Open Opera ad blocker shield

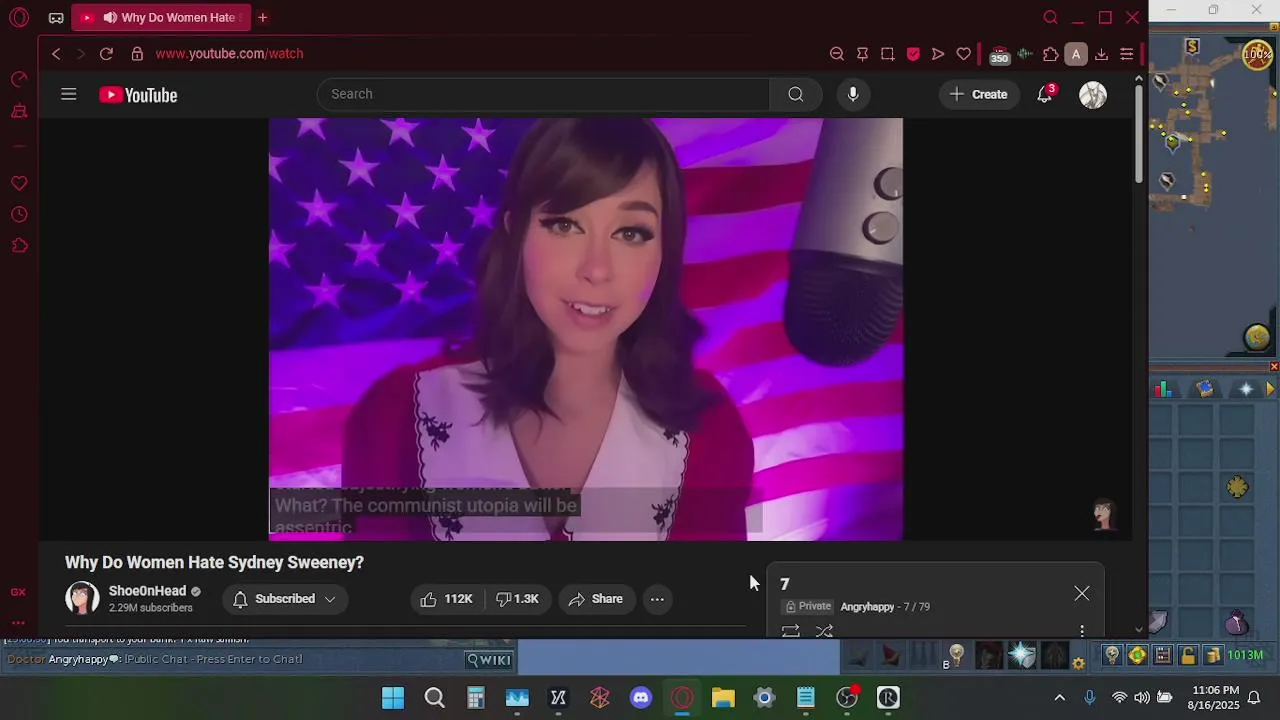(913, 54)
